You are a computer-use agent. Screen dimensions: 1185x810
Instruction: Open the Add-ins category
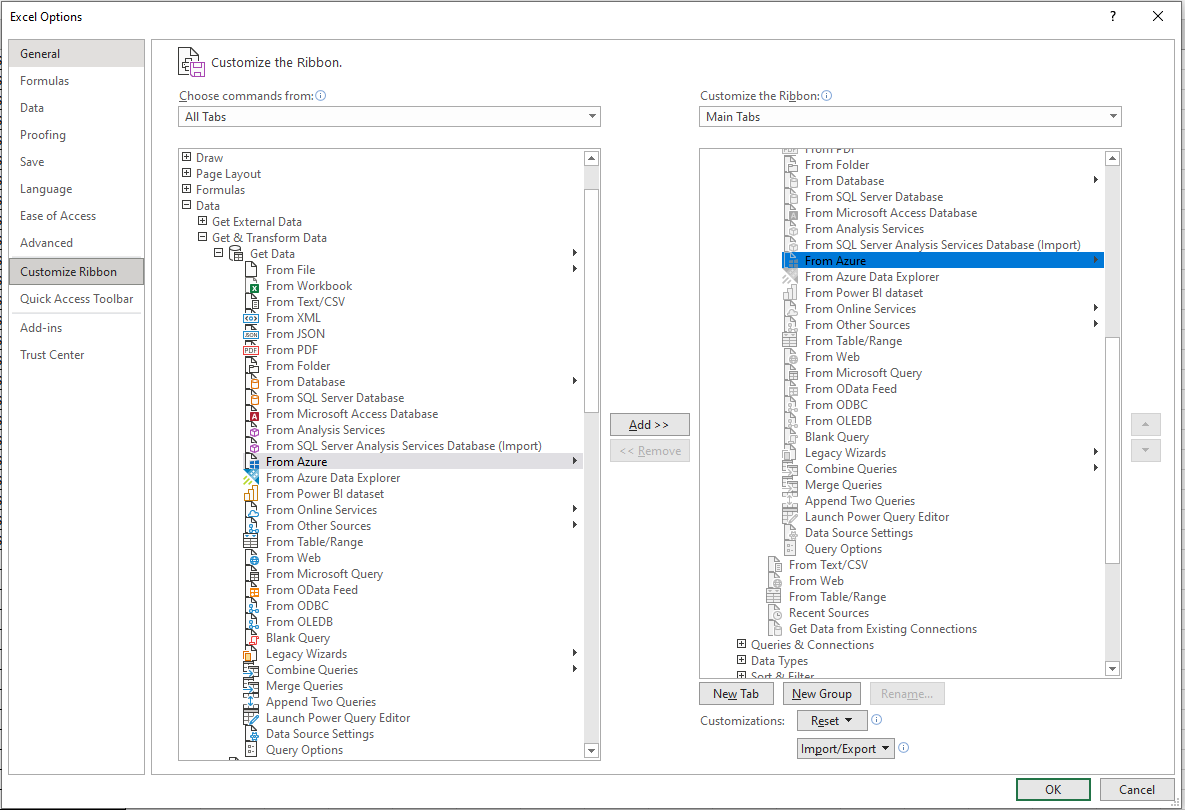pyautogui.click(x=76, y=327)
